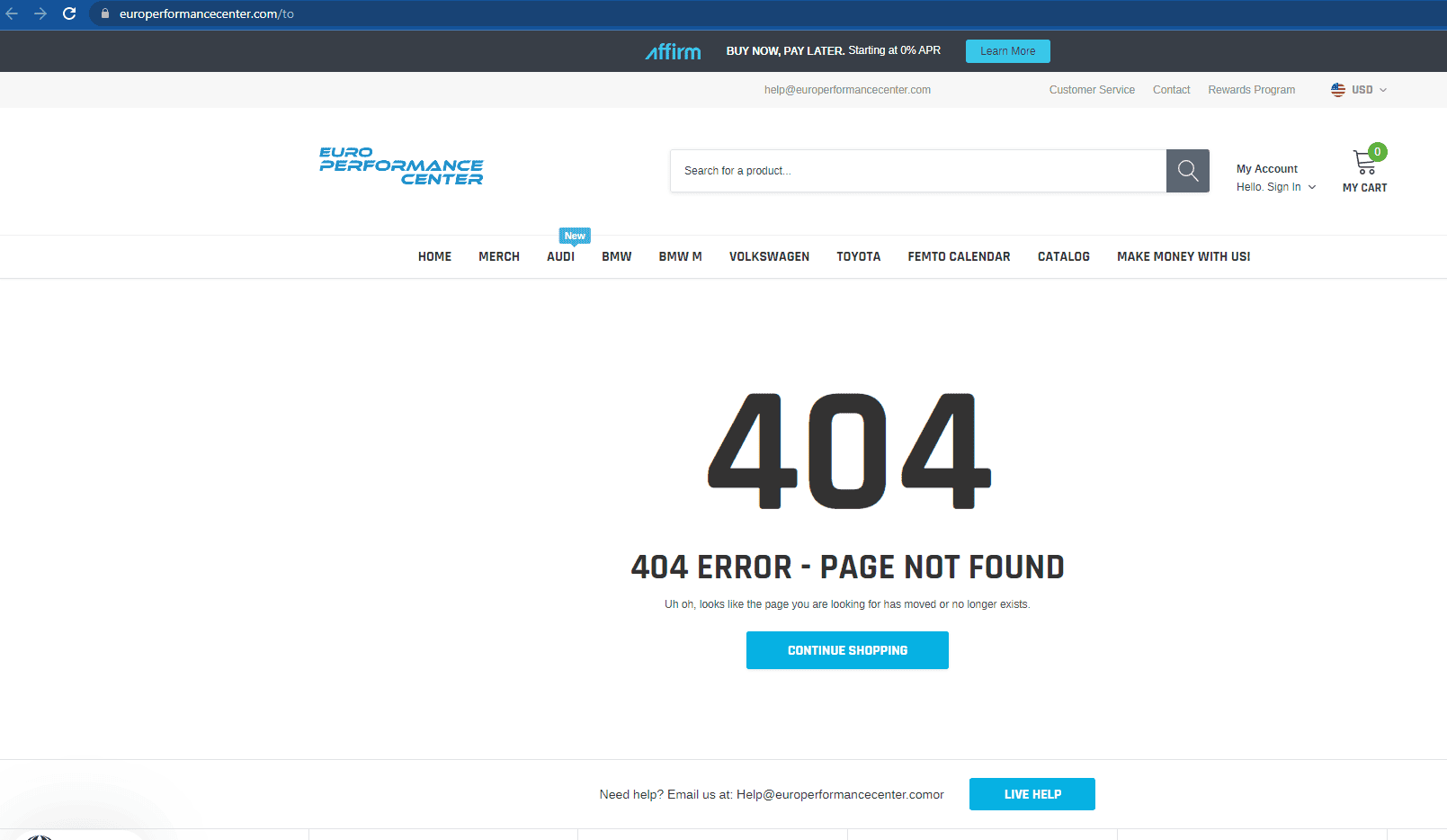Open My Account link
This screenshot has height=840, width=1447.
click(1266, 169)
